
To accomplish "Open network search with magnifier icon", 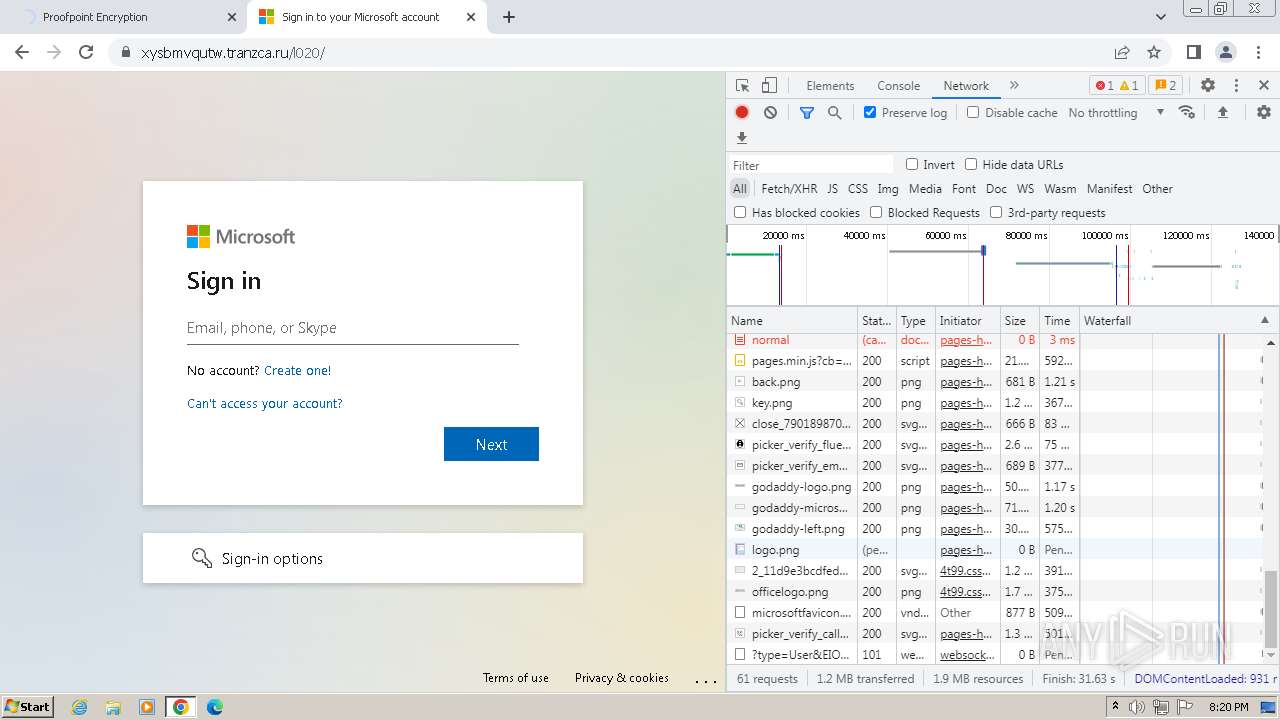I will [835, 113].
